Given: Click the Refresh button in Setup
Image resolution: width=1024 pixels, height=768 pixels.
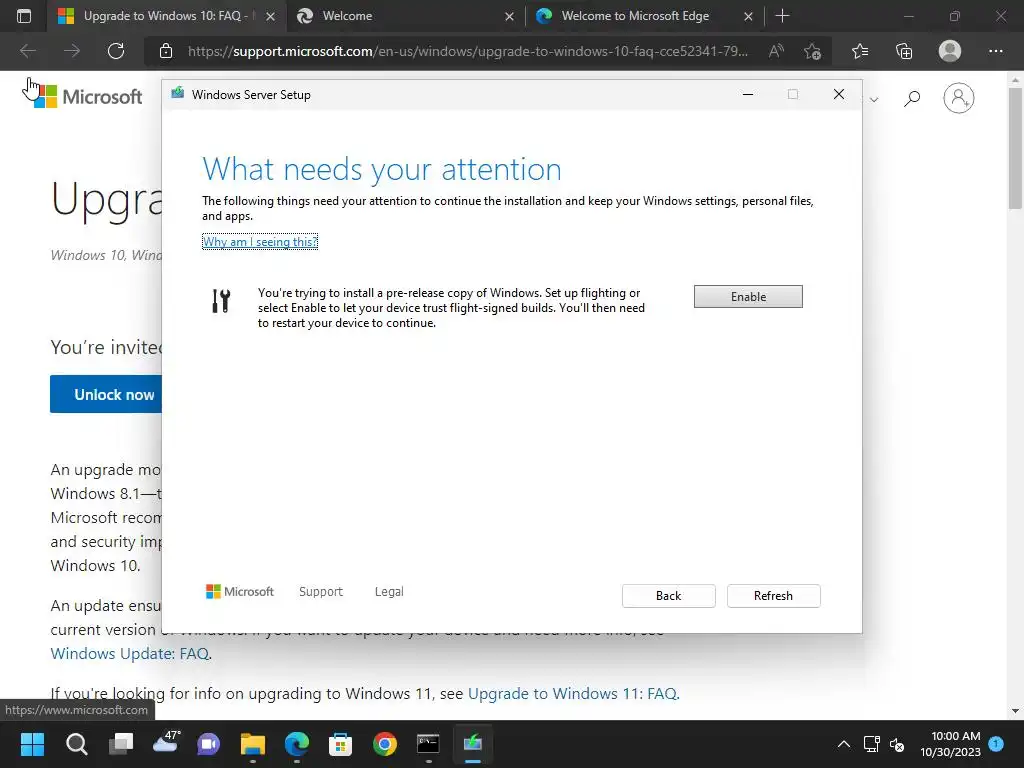Looking at the screenshot, I should tap(773, 596).
